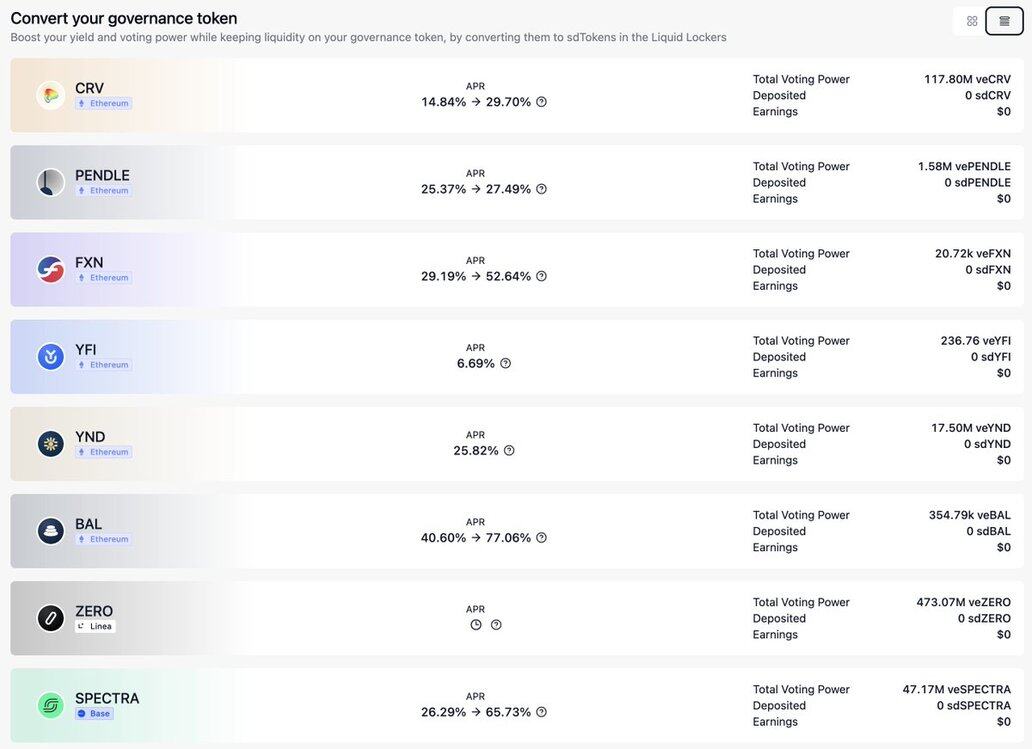Viewport: 1032px width, 749px height.
Task: Click the BAL token logo
Action: (51, 531)
